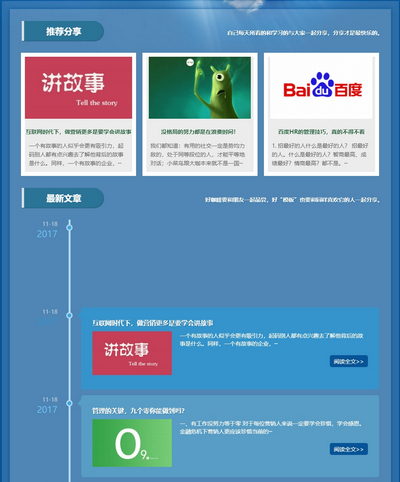Open the 讲故事 'Tell the story' recommended card image
The image size is (400, 482).
78,88
